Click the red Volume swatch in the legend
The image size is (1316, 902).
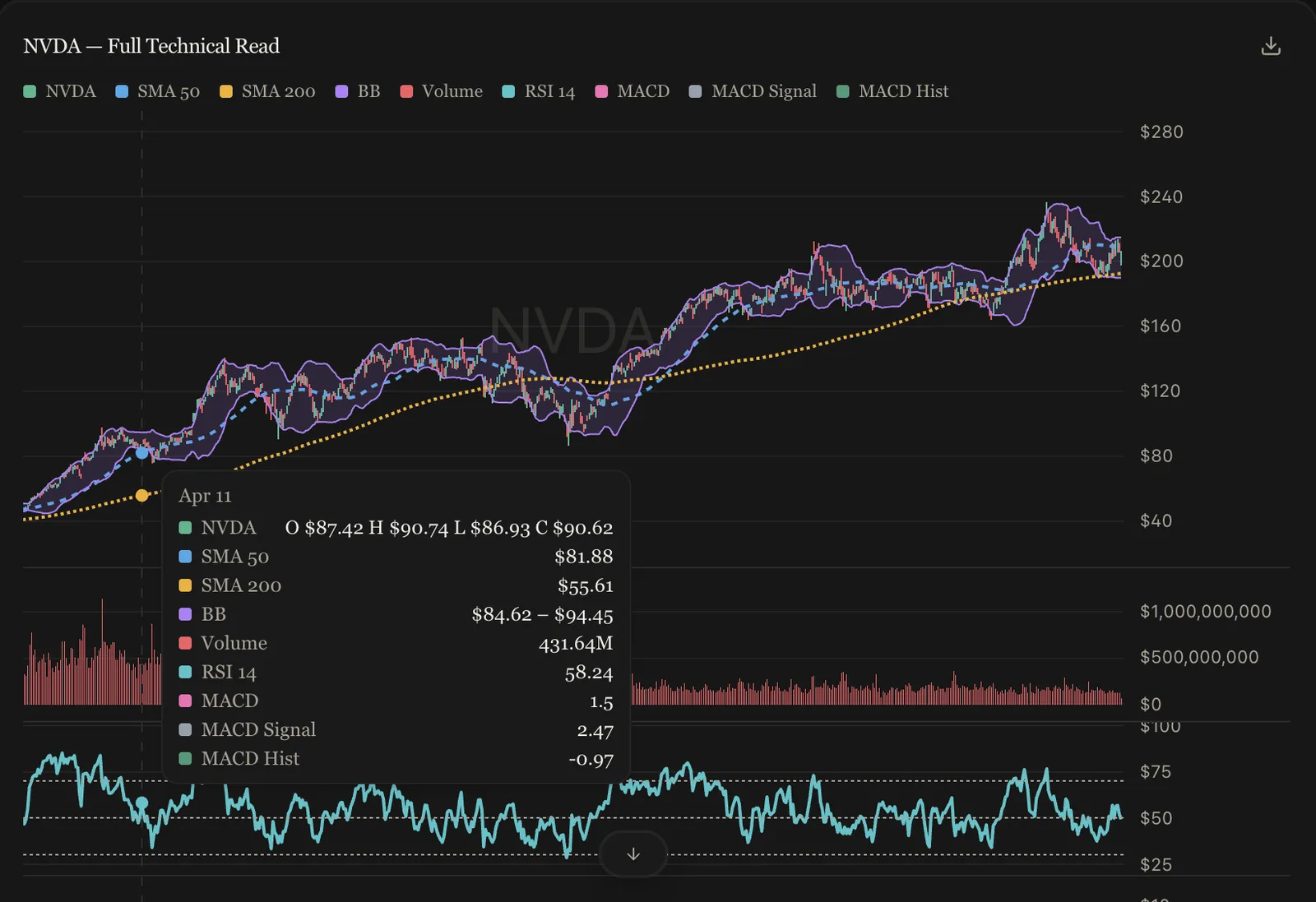[x=406, y=91]
